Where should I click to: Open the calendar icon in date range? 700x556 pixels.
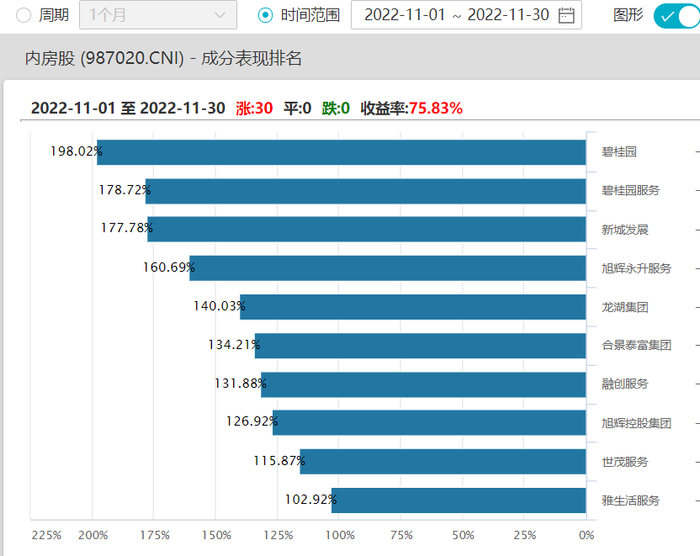click(566, 16)
